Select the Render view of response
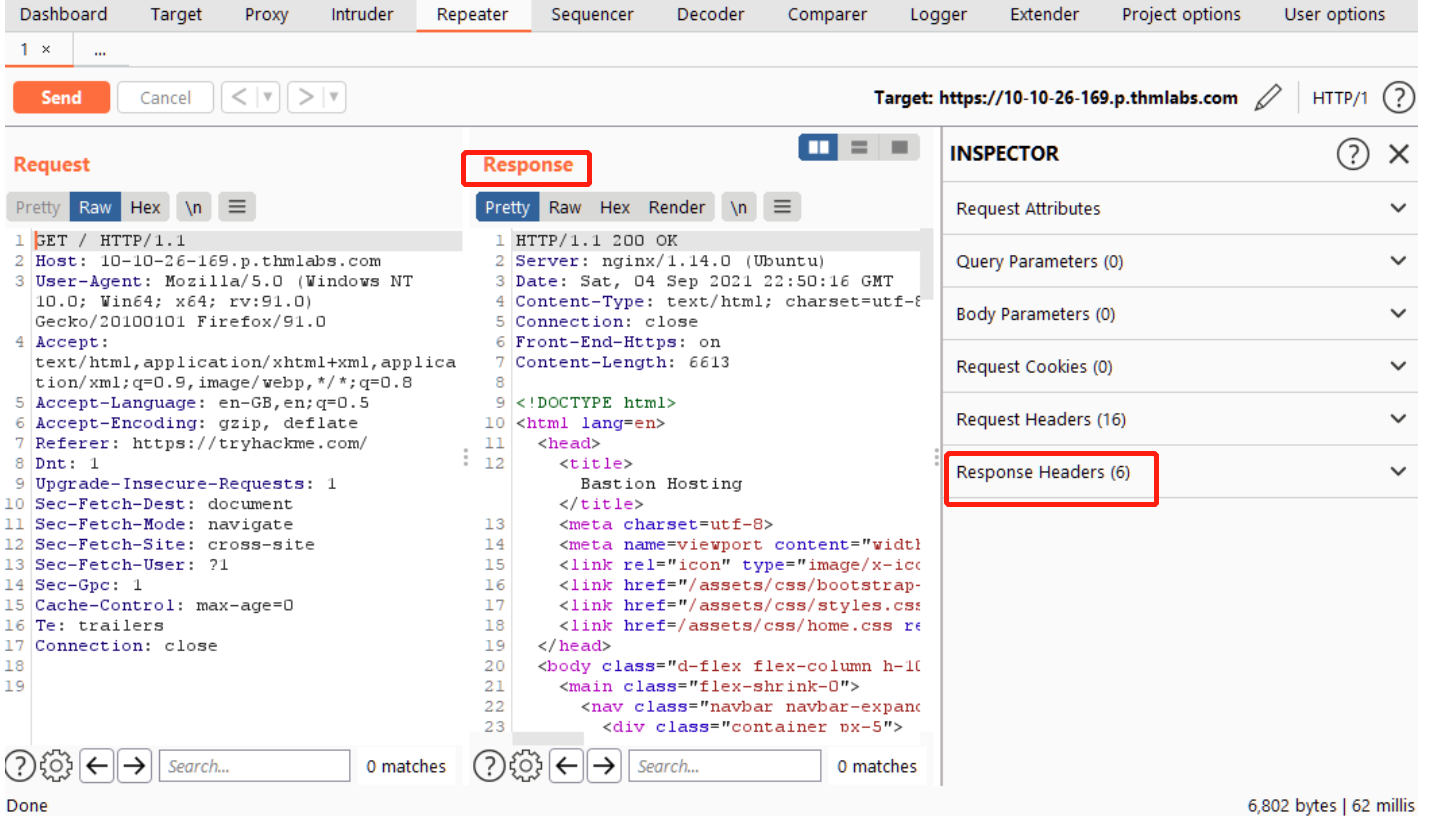 (676, 207)
